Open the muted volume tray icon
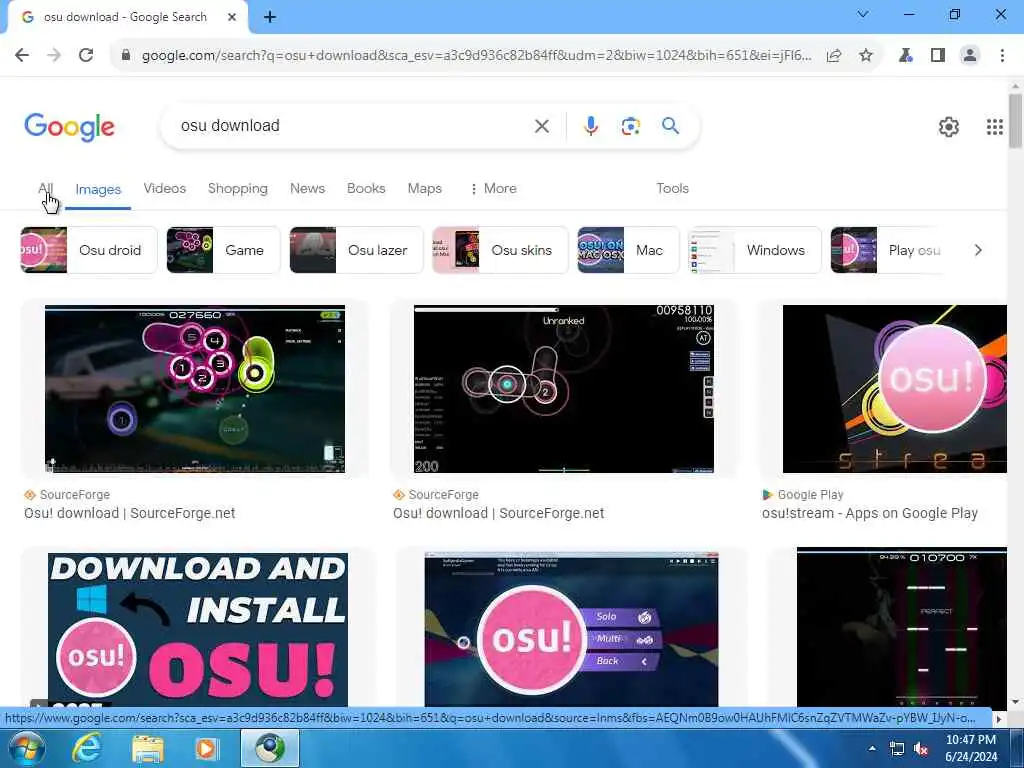The height and width of the screenshot is (768, 1024). 921,749
